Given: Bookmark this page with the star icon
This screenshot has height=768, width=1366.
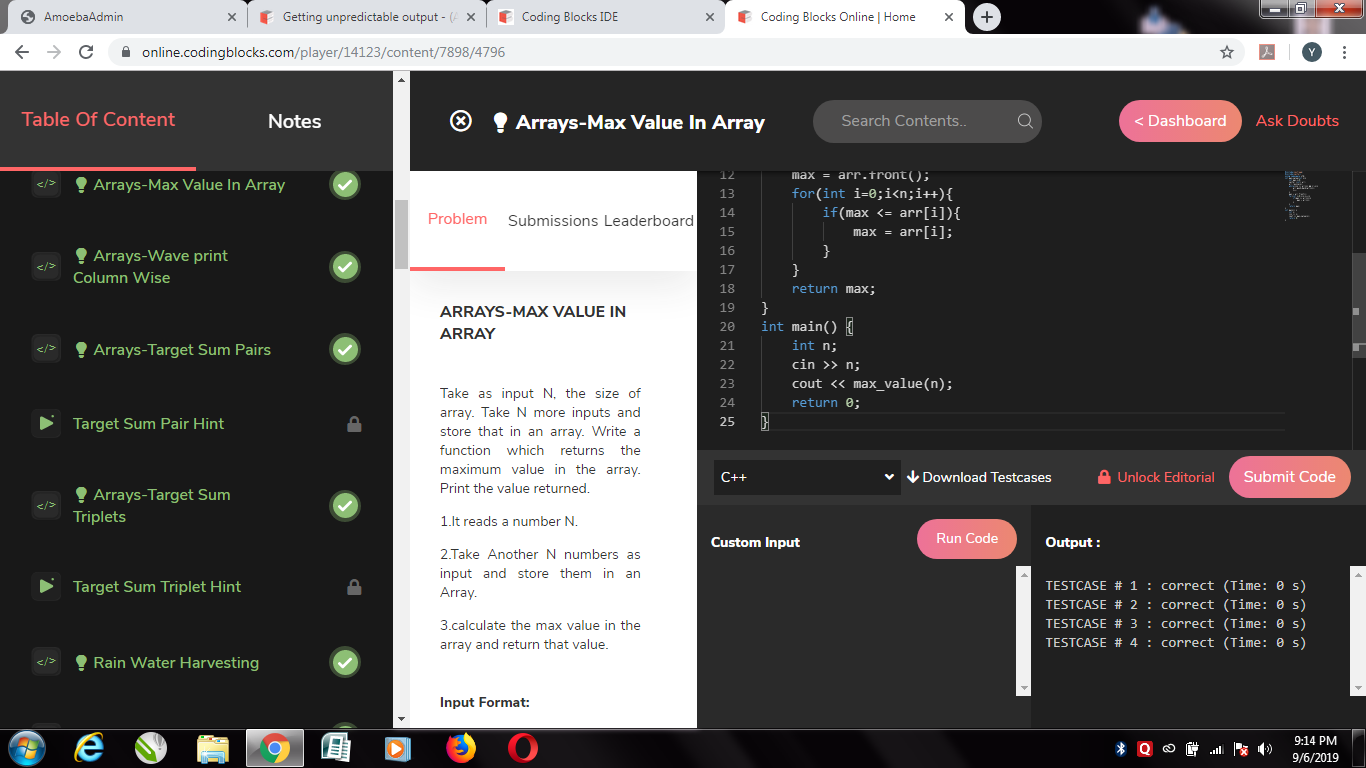Looking at the screenshot, I should click(x=1227, y=52).
